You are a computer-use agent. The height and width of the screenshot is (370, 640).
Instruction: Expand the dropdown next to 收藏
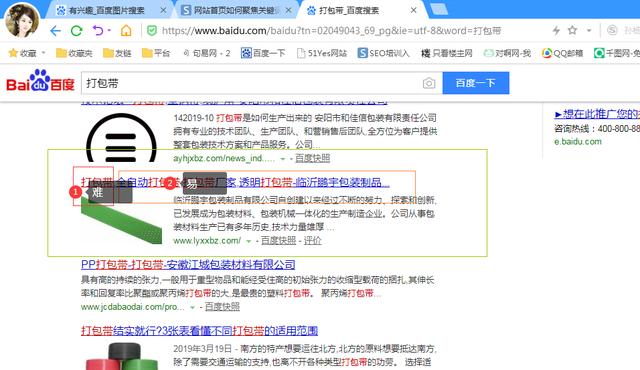(x=43, y=53)
